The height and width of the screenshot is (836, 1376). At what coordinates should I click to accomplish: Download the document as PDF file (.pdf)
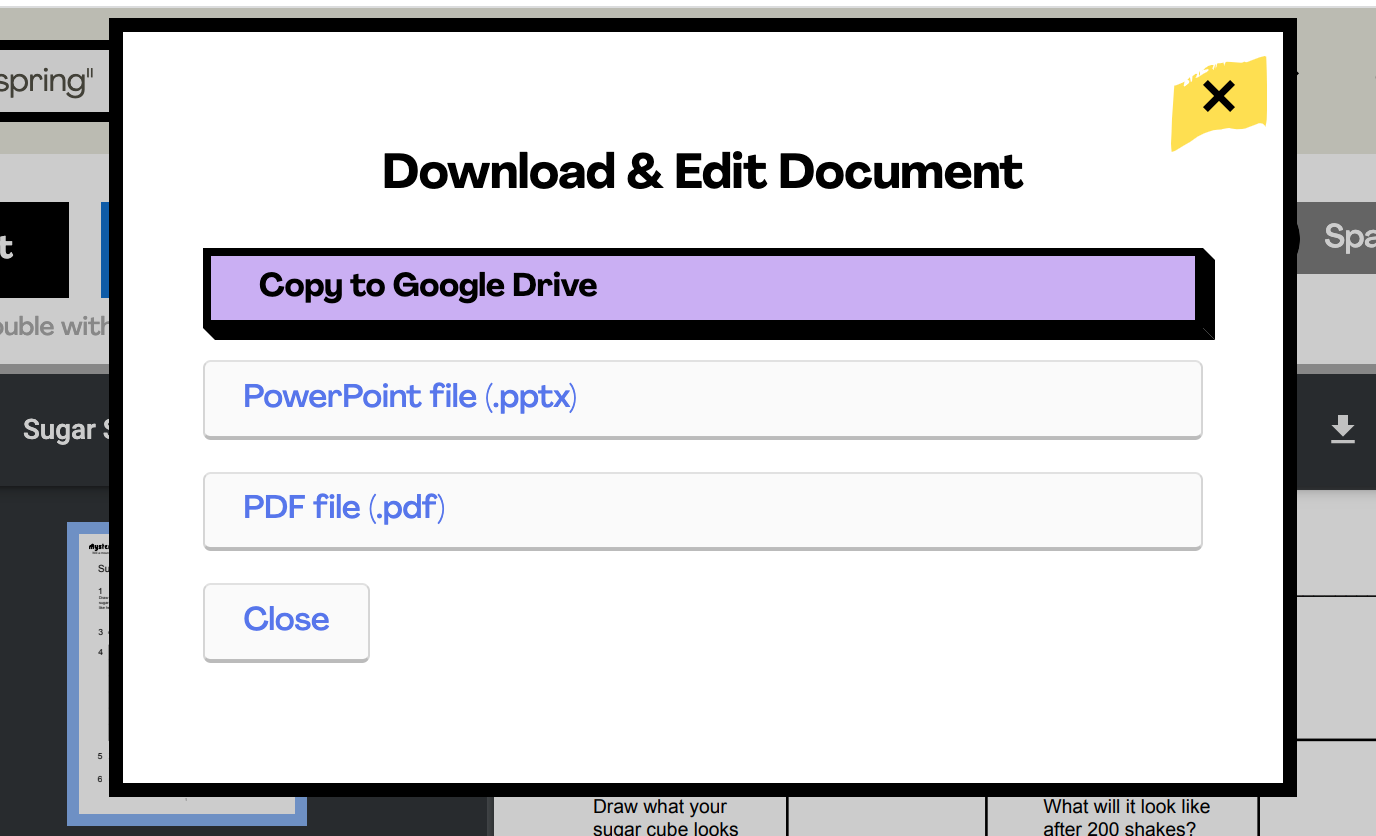tap(702, 509)
